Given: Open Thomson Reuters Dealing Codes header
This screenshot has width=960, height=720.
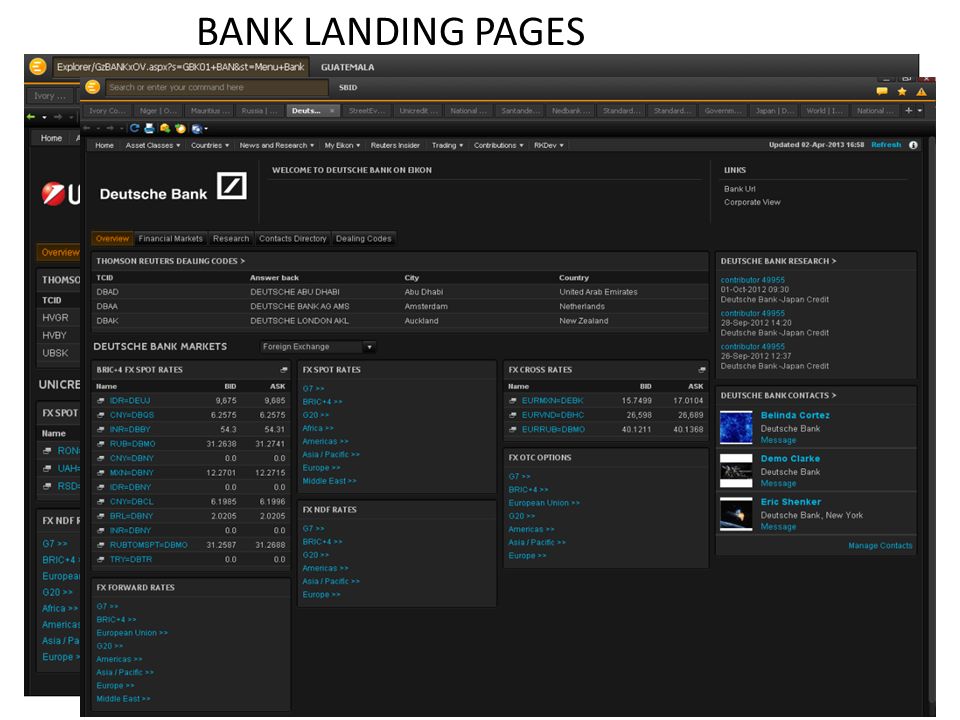Looking at the screenshot, I should (170, 261).
